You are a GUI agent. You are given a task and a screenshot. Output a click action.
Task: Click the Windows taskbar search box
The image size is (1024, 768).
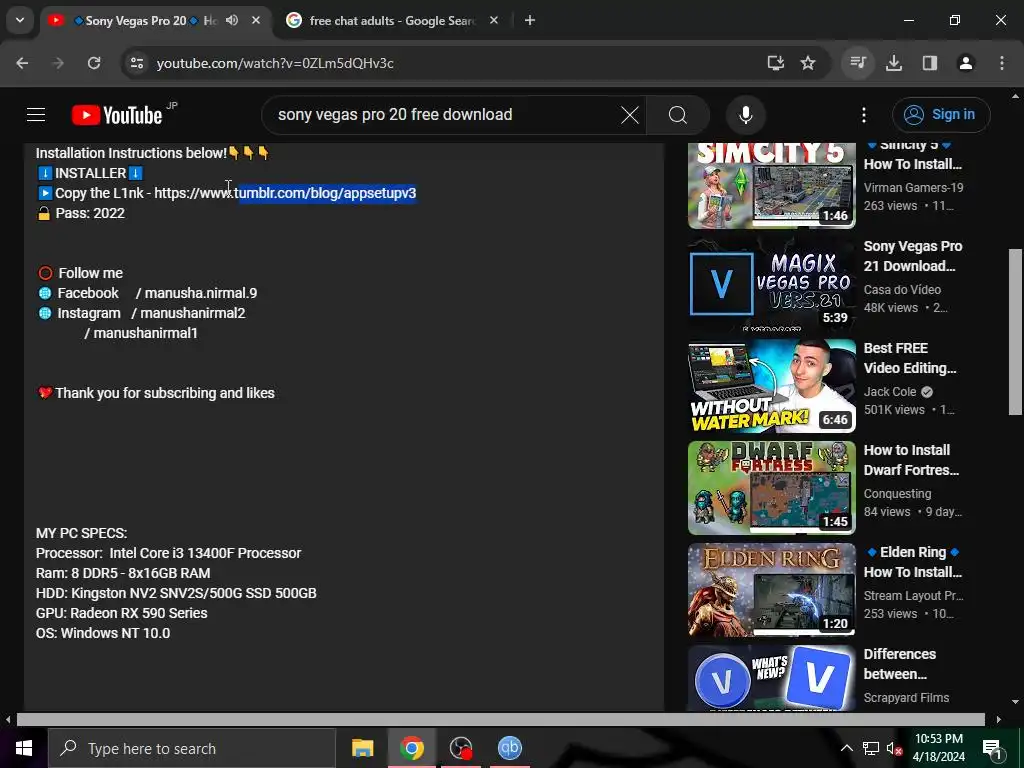[191, 748]
